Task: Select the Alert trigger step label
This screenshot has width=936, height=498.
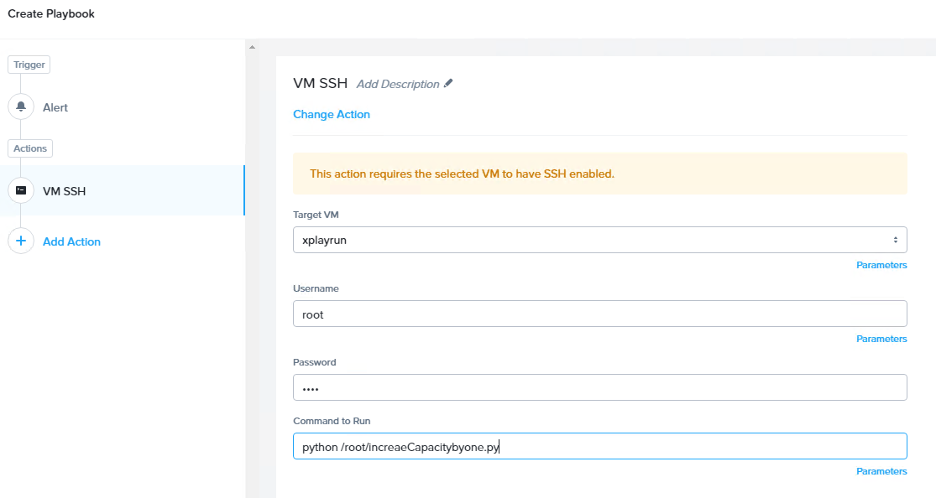Action: [55, 107]
